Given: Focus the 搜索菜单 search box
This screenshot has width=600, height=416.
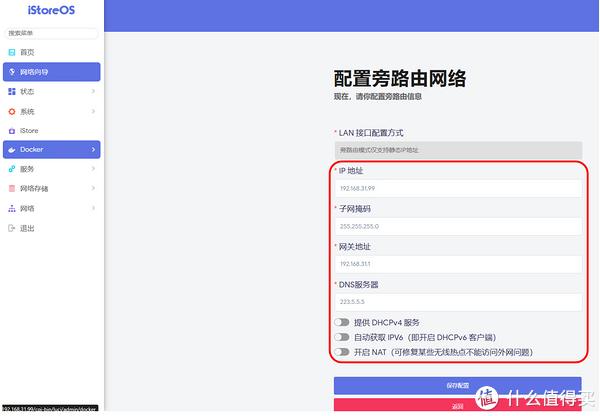Looking at the screenshot, I should point(51,33).
